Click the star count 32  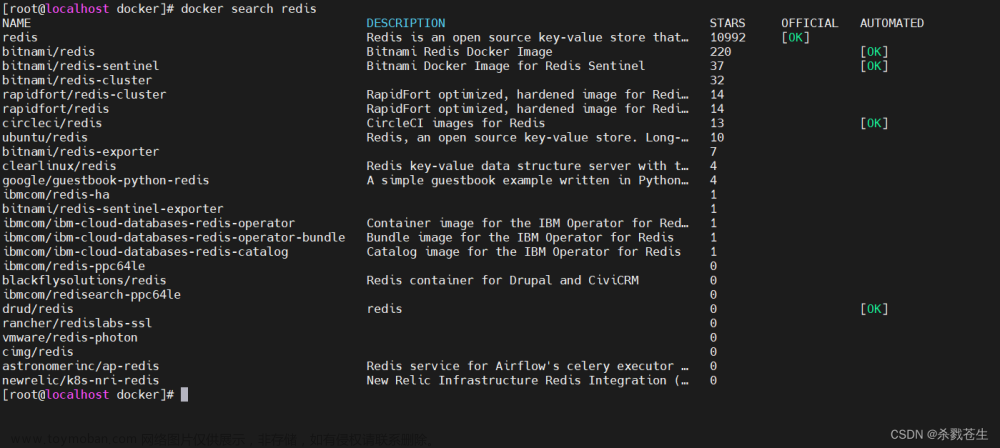tap(717, 80)
